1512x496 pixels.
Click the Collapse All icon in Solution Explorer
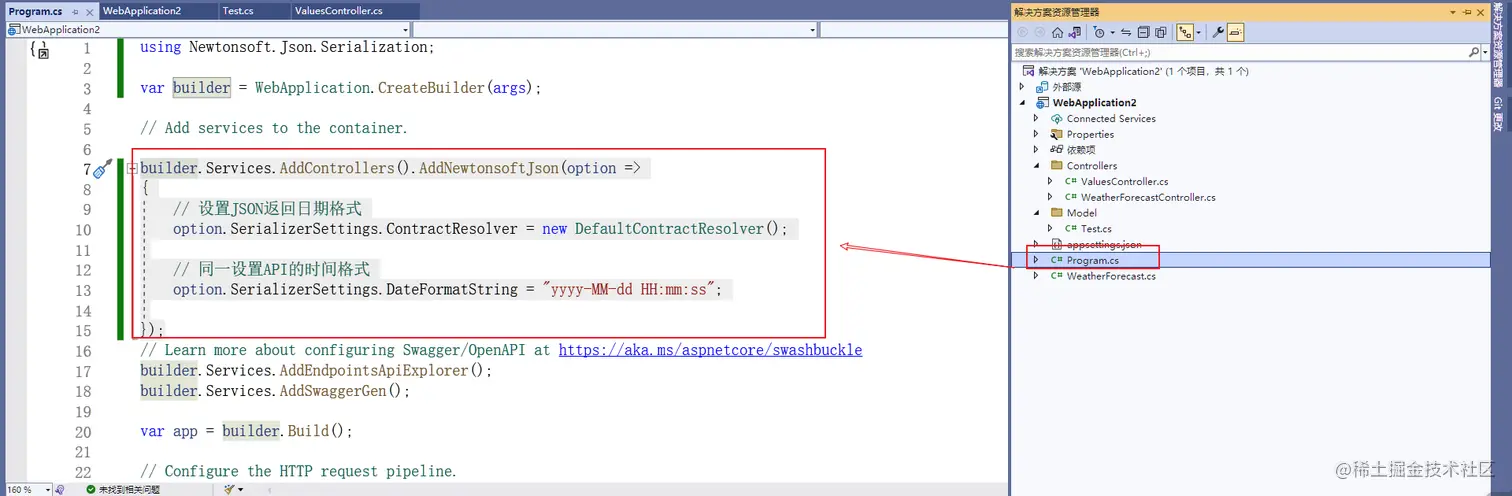(x=1144, y=32)
